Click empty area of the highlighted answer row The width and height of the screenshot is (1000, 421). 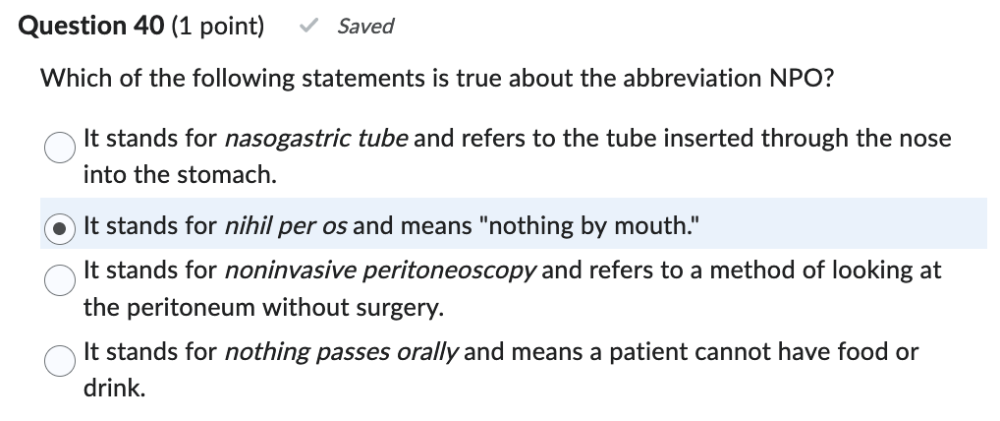click(x=850, y=226)
